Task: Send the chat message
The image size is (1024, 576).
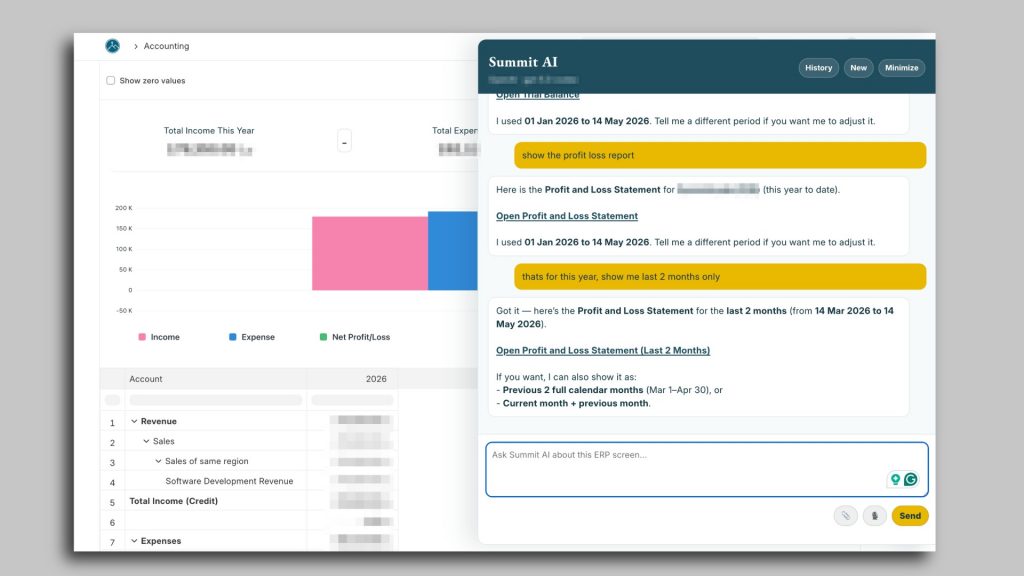Action: [x=910, y=515]
